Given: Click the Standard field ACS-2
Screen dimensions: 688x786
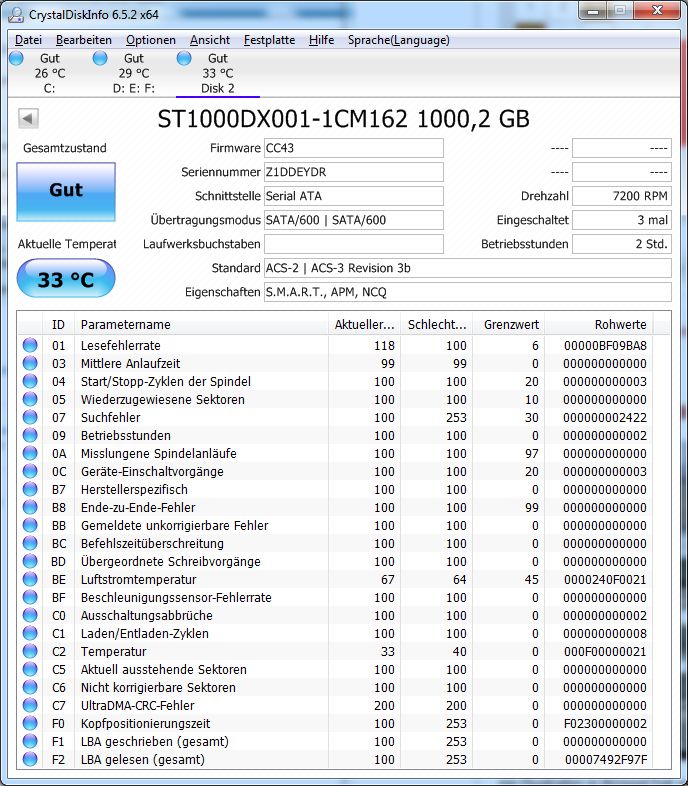Looking at the screenshot, I should [x=467, y=268].
